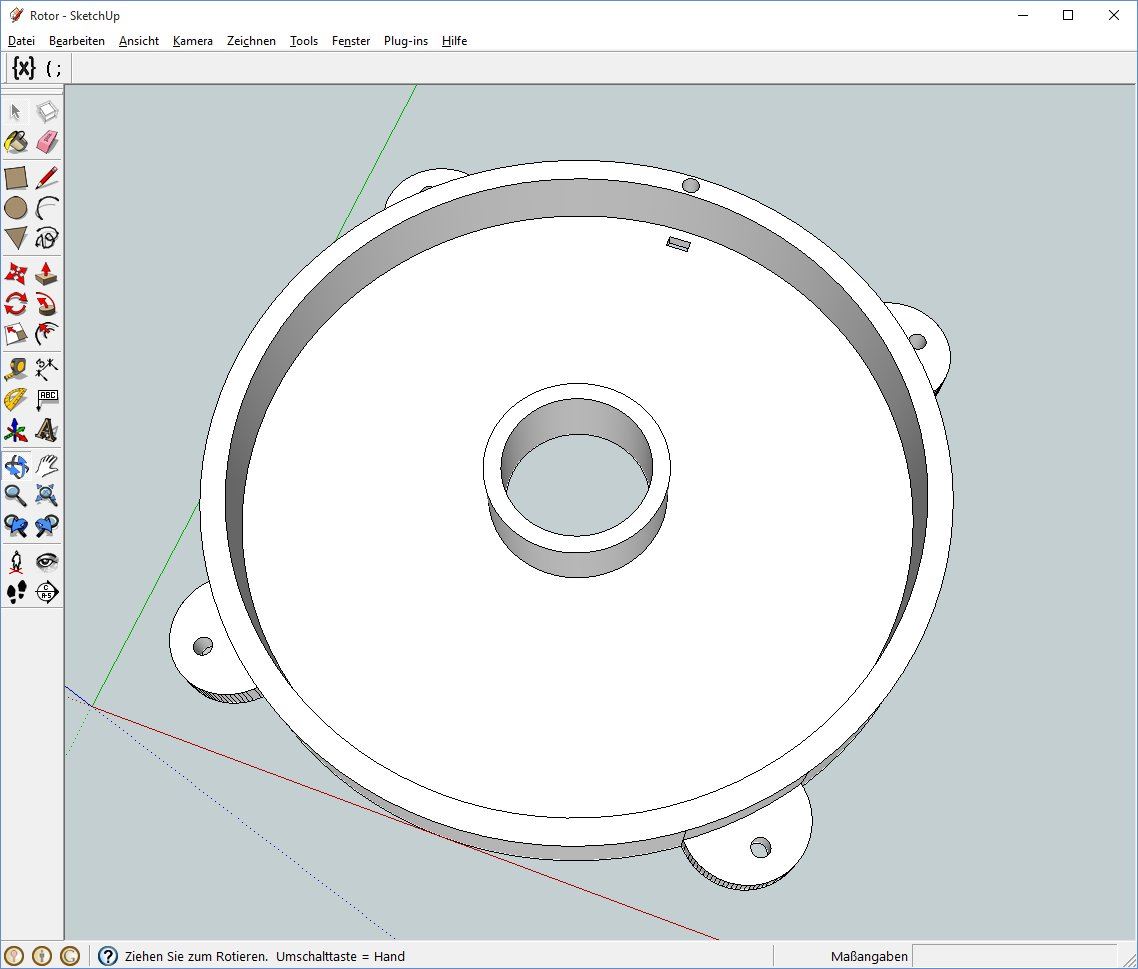Screen dimensions: 1138x969
Task: Activate the Push/Pull tool
Action: pos(47,273)
